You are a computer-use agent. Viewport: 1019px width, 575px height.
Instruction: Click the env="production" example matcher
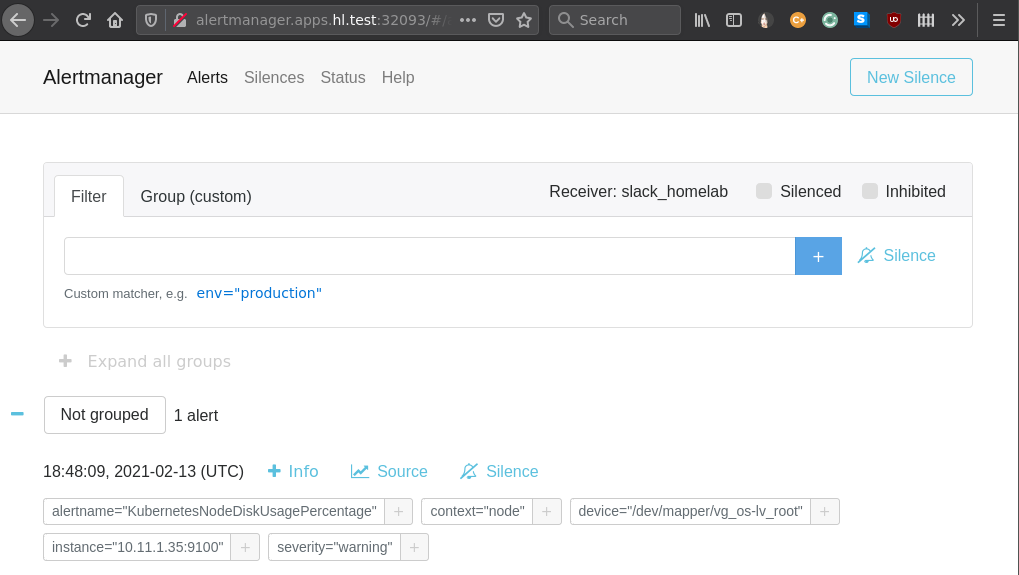point(259,293)
